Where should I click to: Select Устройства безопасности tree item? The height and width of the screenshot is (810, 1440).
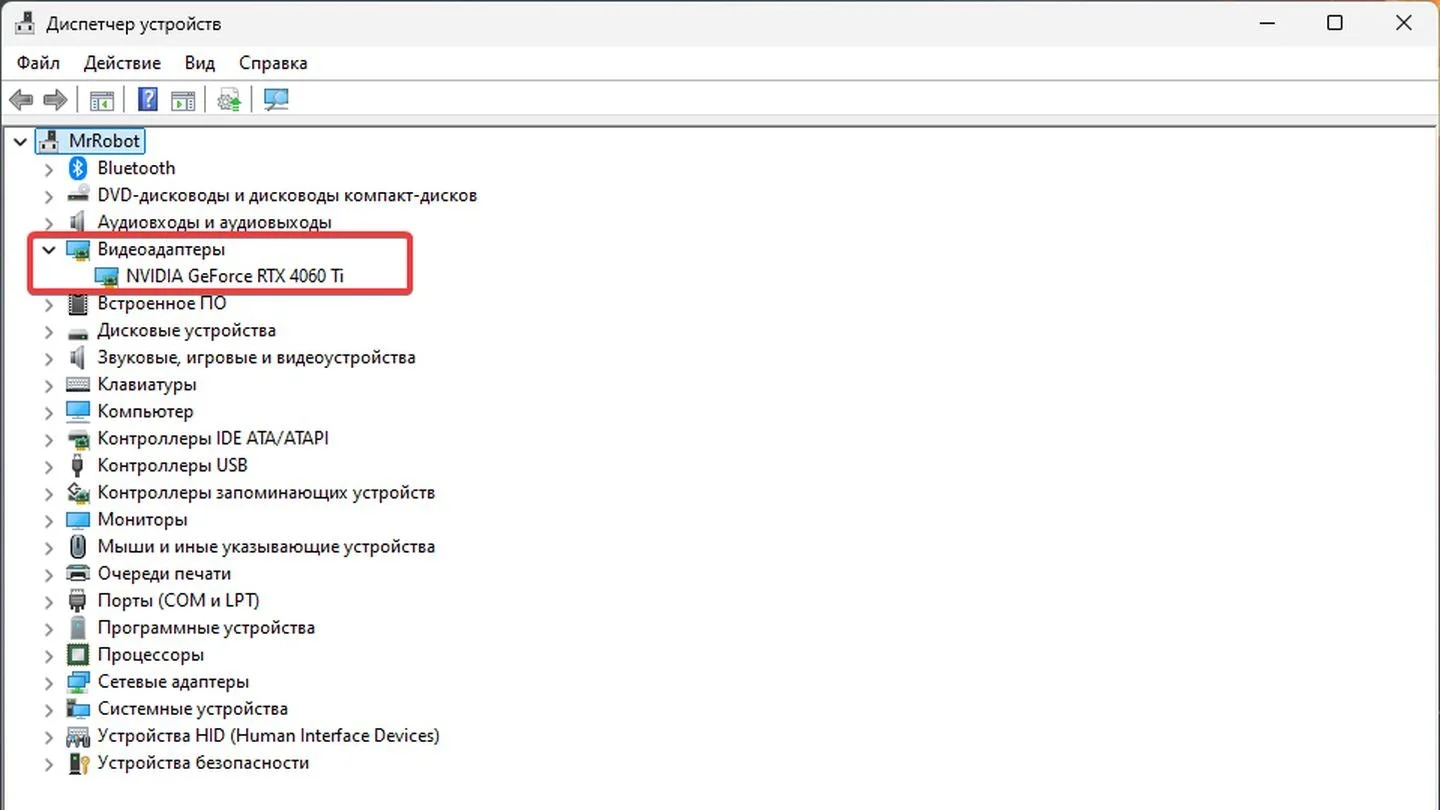click(x=203, y=763)
